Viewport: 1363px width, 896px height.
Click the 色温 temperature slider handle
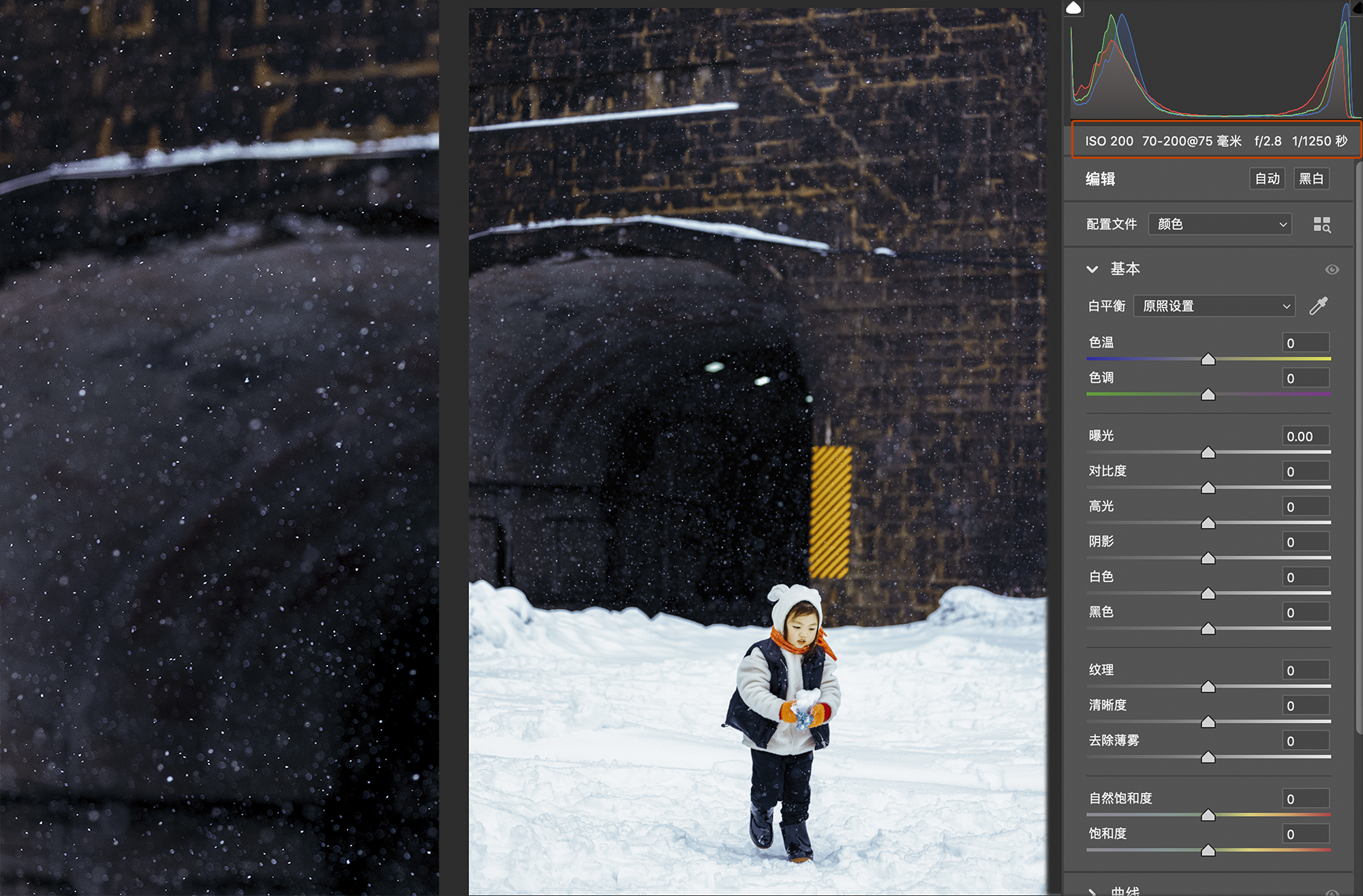[x=1208, y=359]
